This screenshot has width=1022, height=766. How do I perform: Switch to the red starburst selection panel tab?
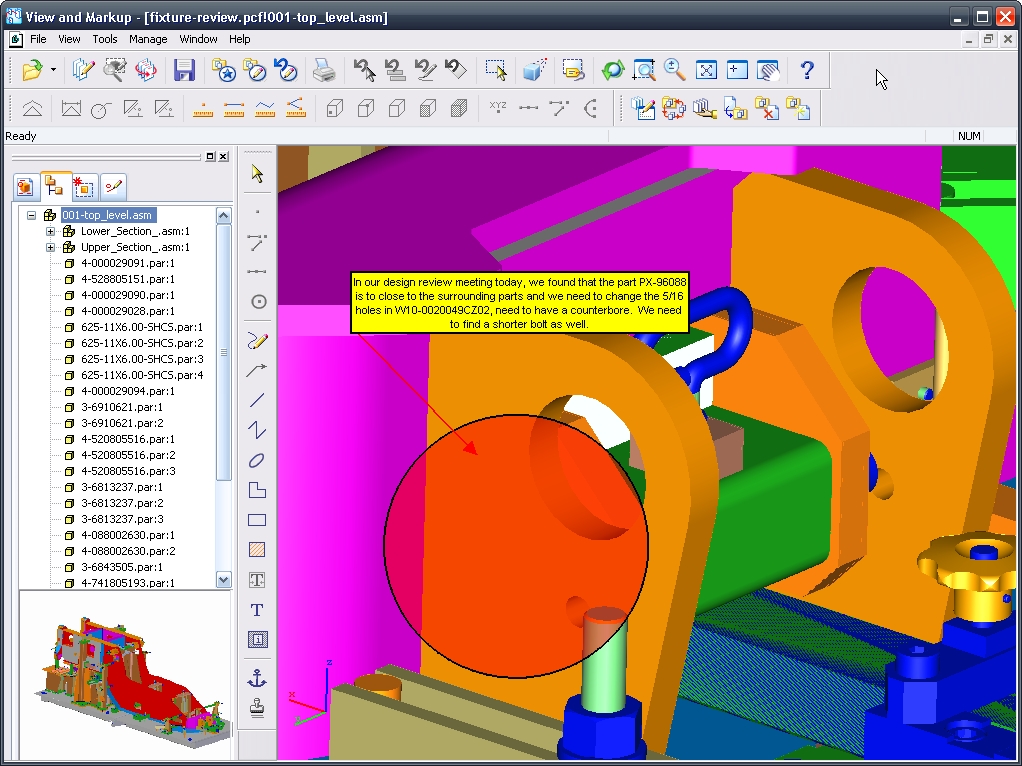pyautogui.click(x=84, y=187)
